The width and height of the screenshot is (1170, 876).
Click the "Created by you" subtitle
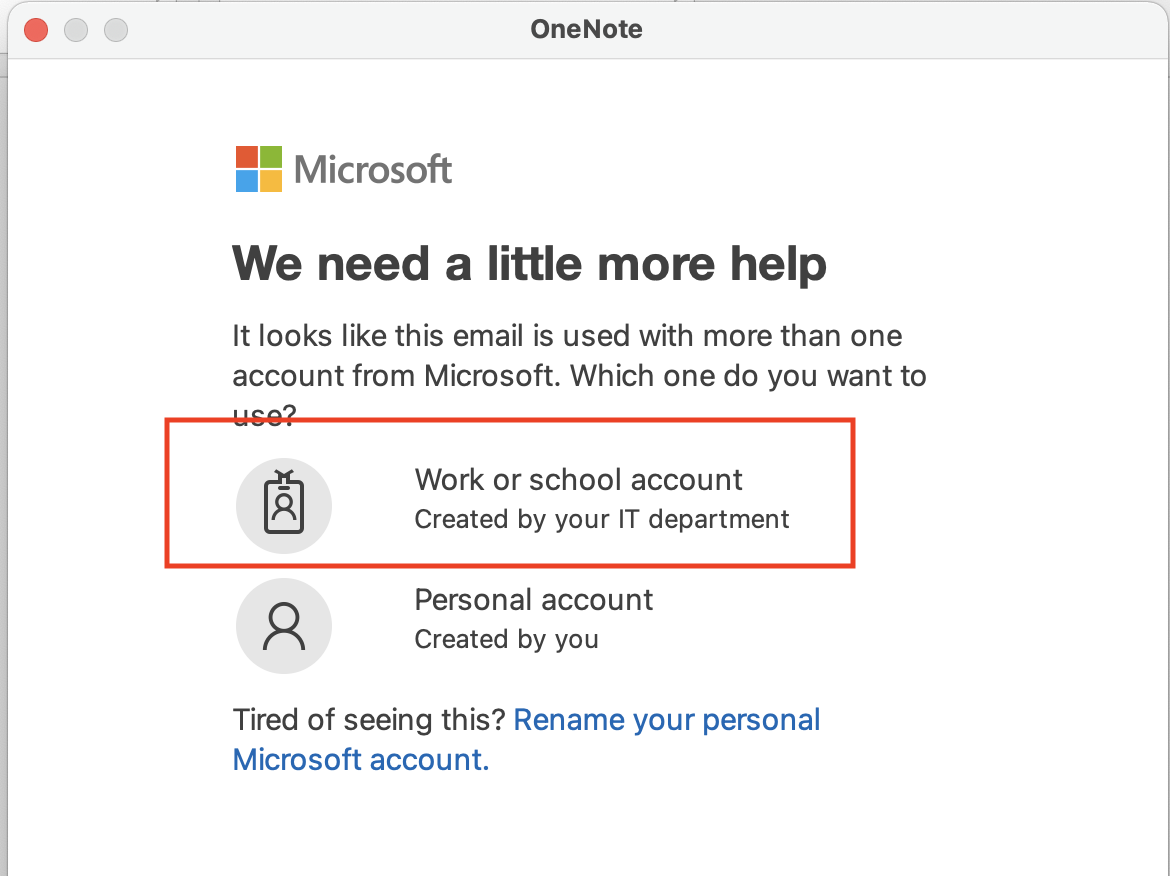[x=506, y=640]
